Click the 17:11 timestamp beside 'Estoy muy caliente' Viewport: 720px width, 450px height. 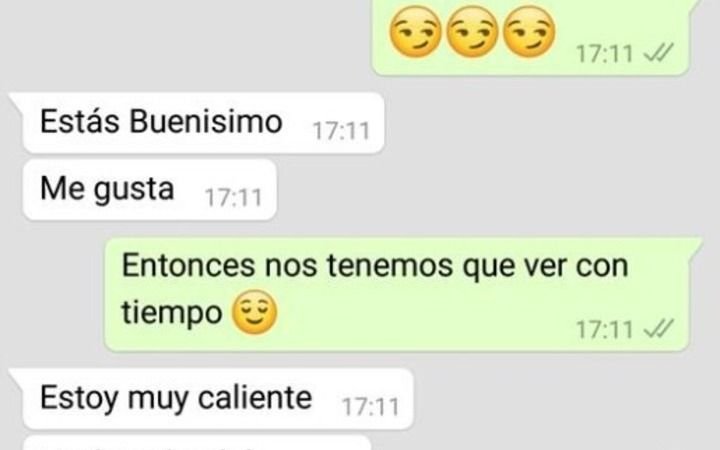pyautogui.click(x=371, y=407)
